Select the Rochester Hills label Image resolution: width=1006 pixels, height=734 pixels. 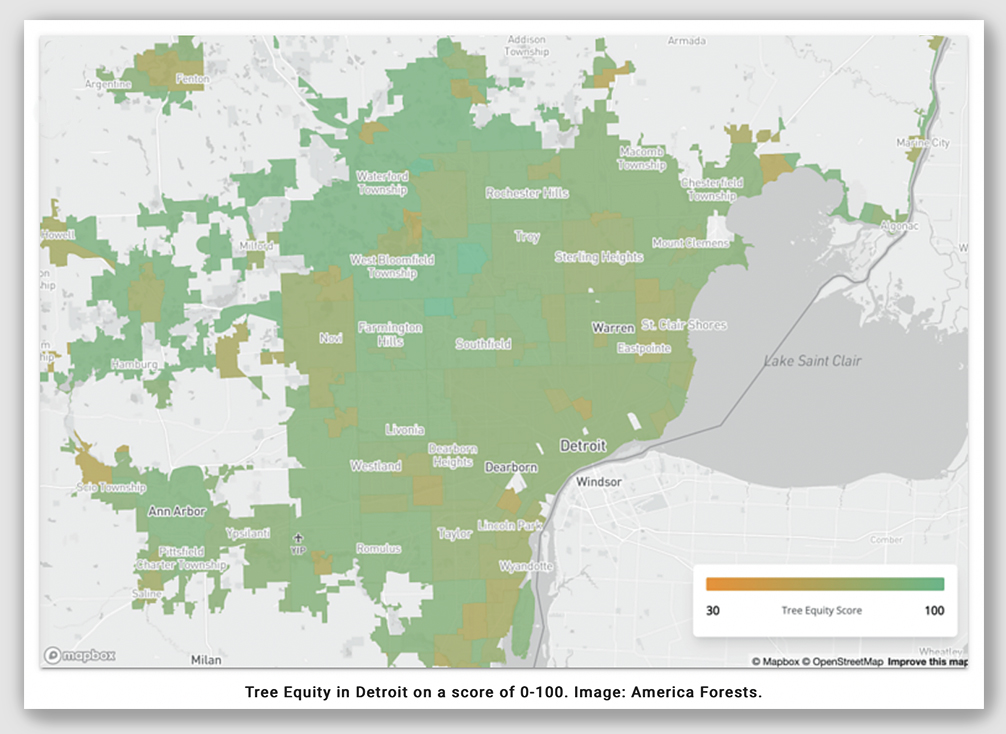pos(527,193)
